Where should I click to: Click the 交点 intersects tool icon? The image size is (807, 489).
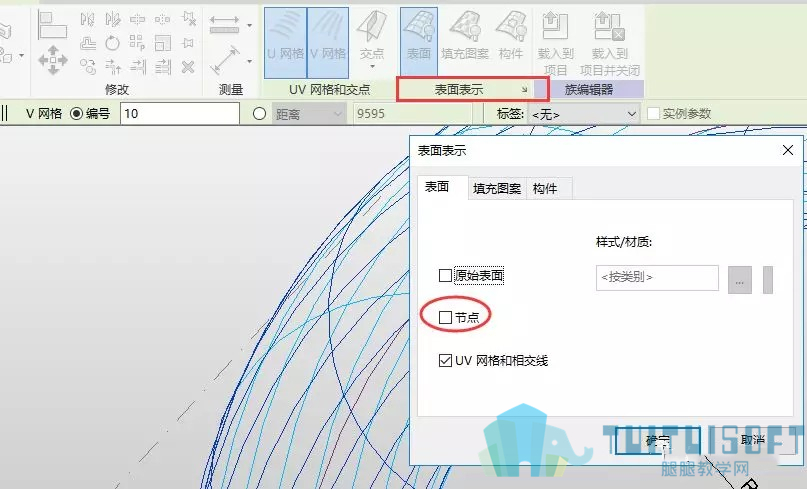[x=372, y=31]
